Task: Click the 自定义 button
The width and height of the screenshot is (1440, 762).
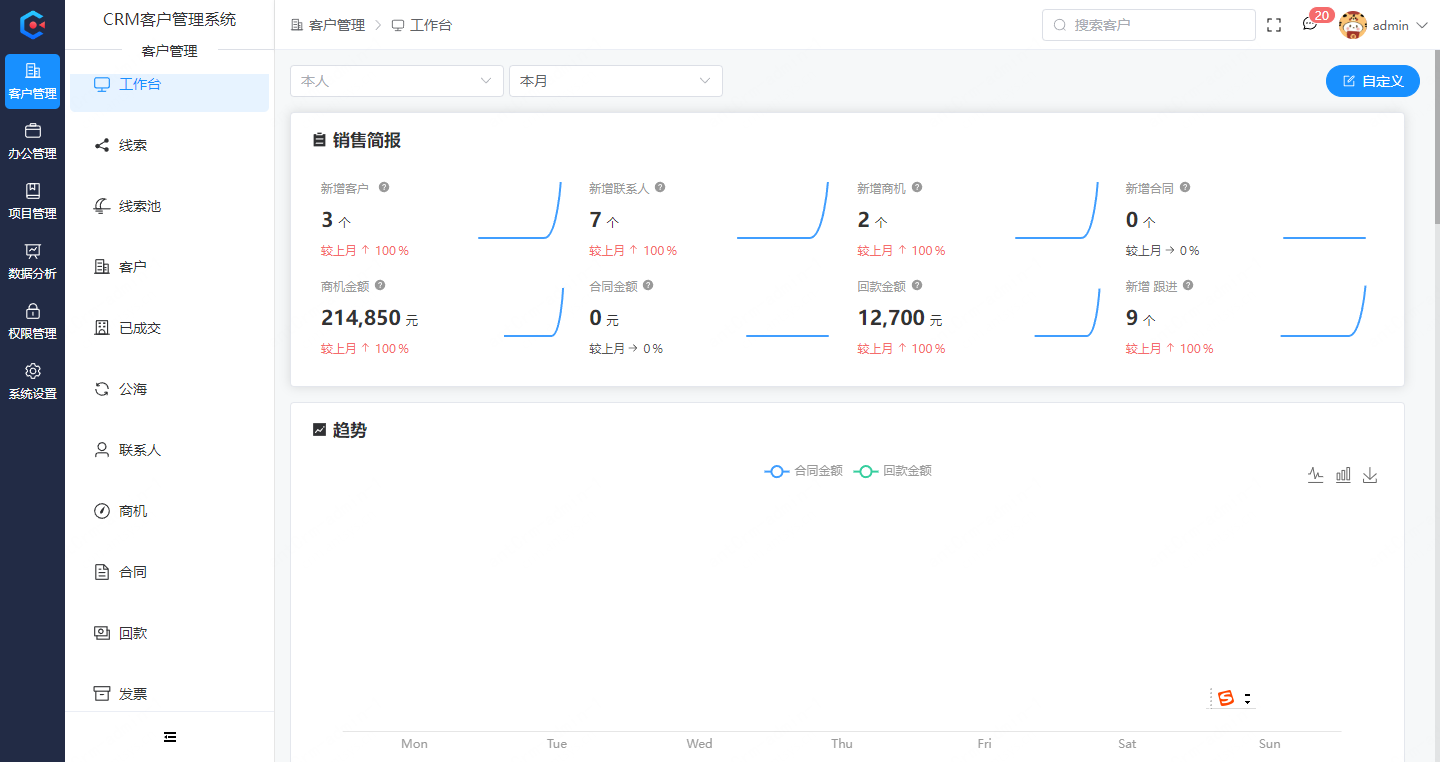Action: point(1373,81)
